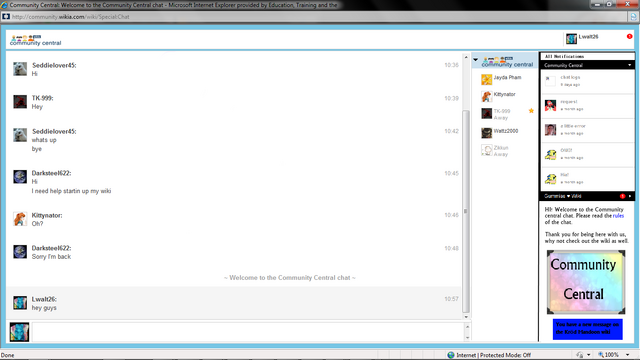Viewport: 640px width, 360px height.
Task: Click the input box scroll down arrow
Action: (467, 338)
